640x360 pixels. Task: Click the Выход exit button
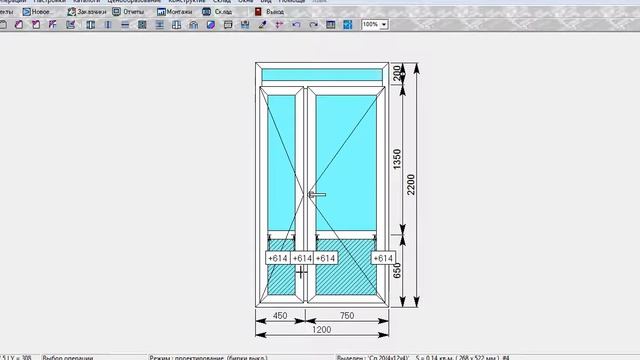point(269,12)
